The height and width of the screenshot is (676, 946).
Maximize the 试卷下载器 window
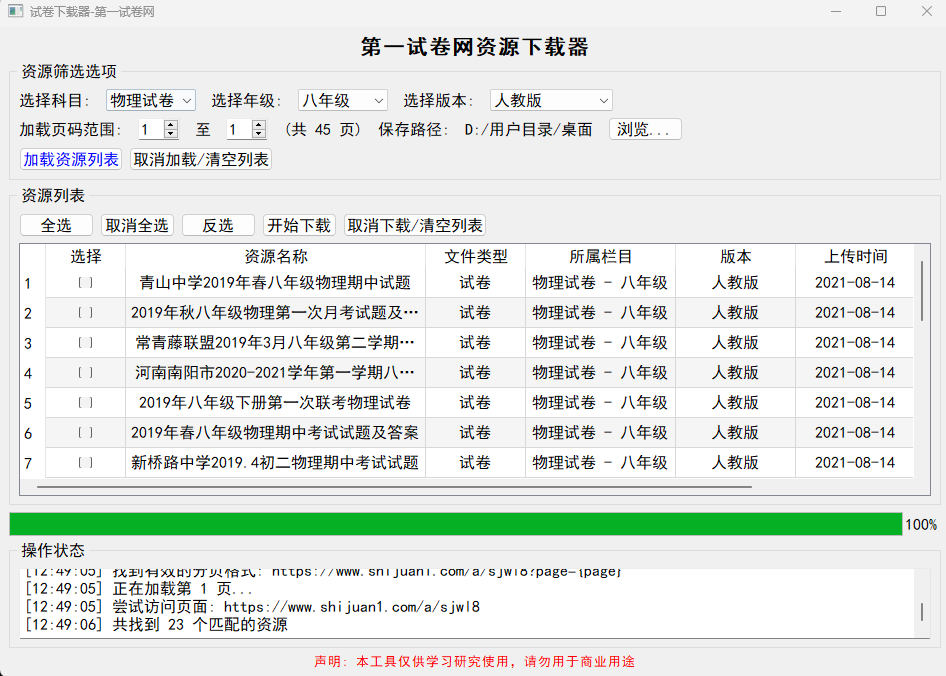coord(881,11)
